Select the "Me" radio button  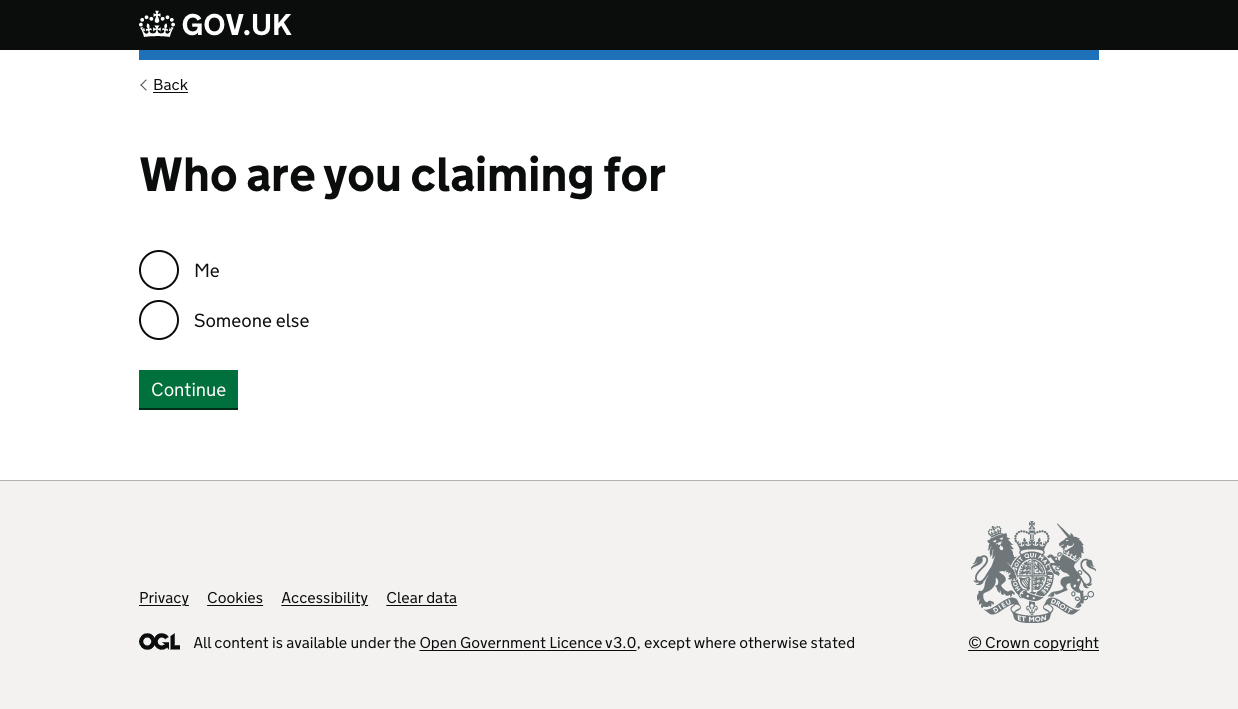point(159,270)
